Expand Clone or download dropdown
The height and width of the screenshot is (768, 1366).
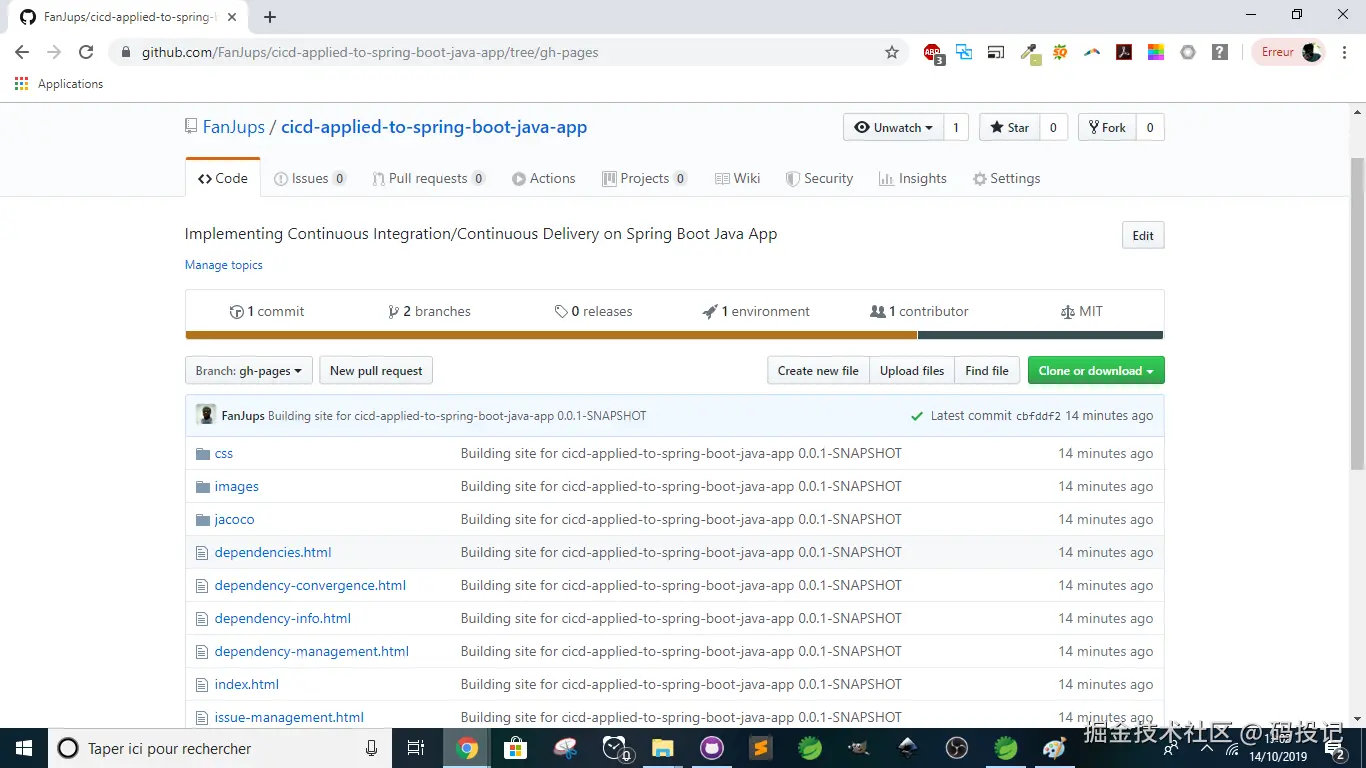coord(1096,371)
